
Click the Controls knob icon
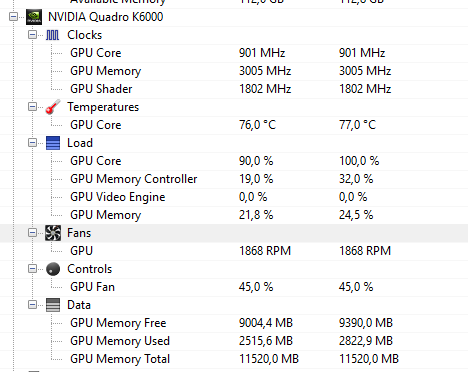coord(53,269)
